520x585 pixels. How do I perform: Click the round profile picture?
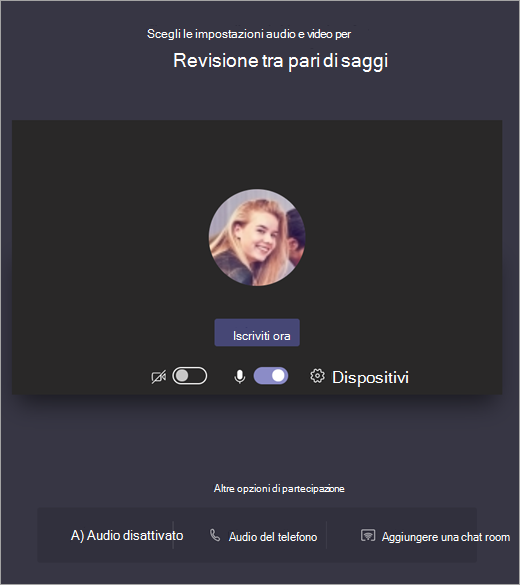coord(257,238)
